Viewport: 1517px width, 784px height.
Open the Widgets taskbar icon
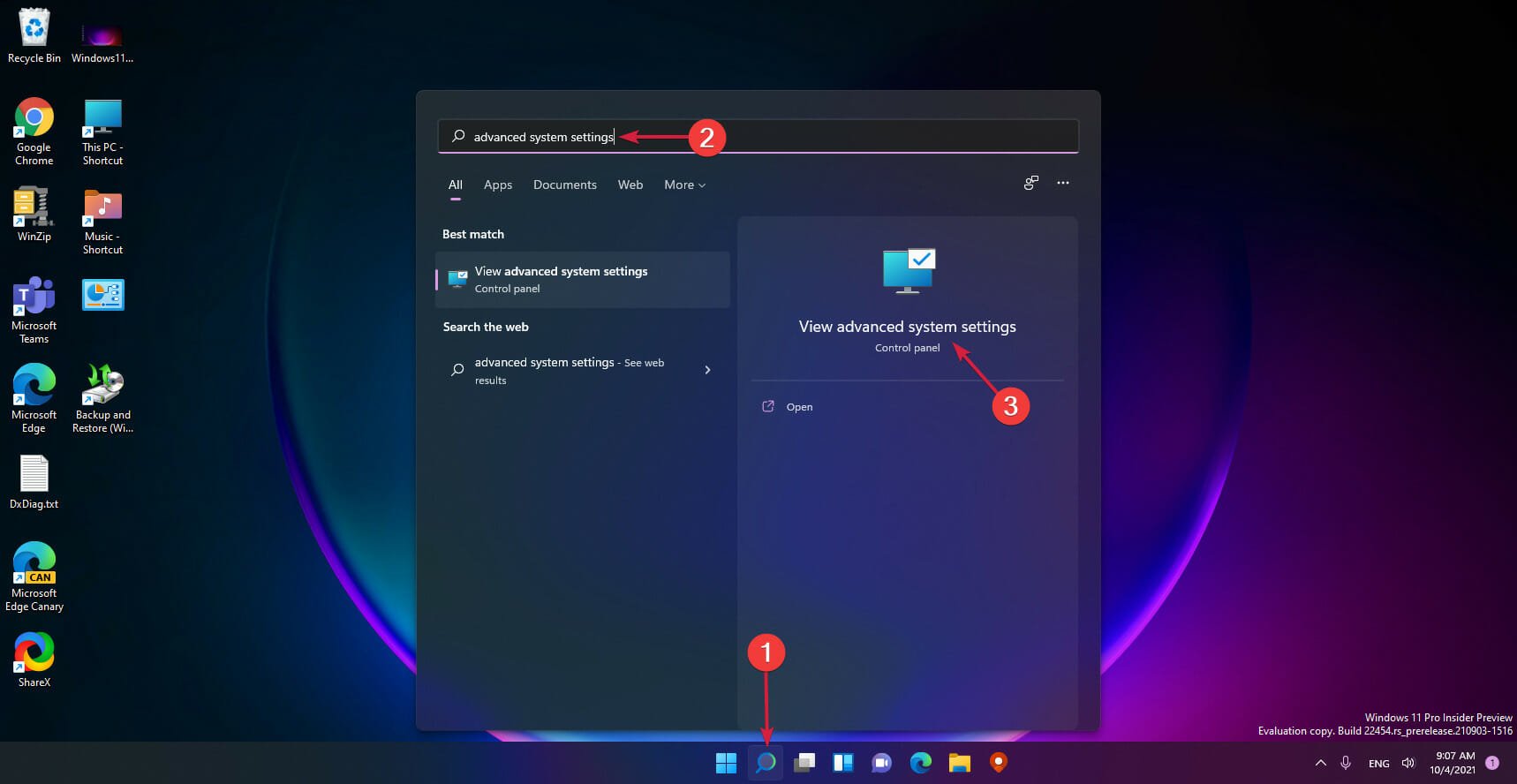843,763
